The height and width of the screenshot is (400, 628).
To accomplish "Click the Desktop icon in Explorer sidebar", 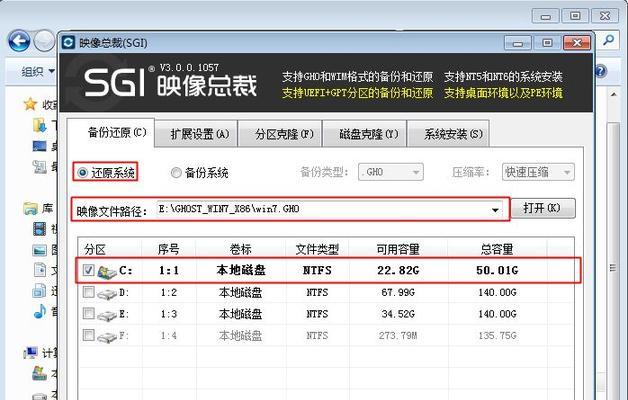I will (40, 146).
